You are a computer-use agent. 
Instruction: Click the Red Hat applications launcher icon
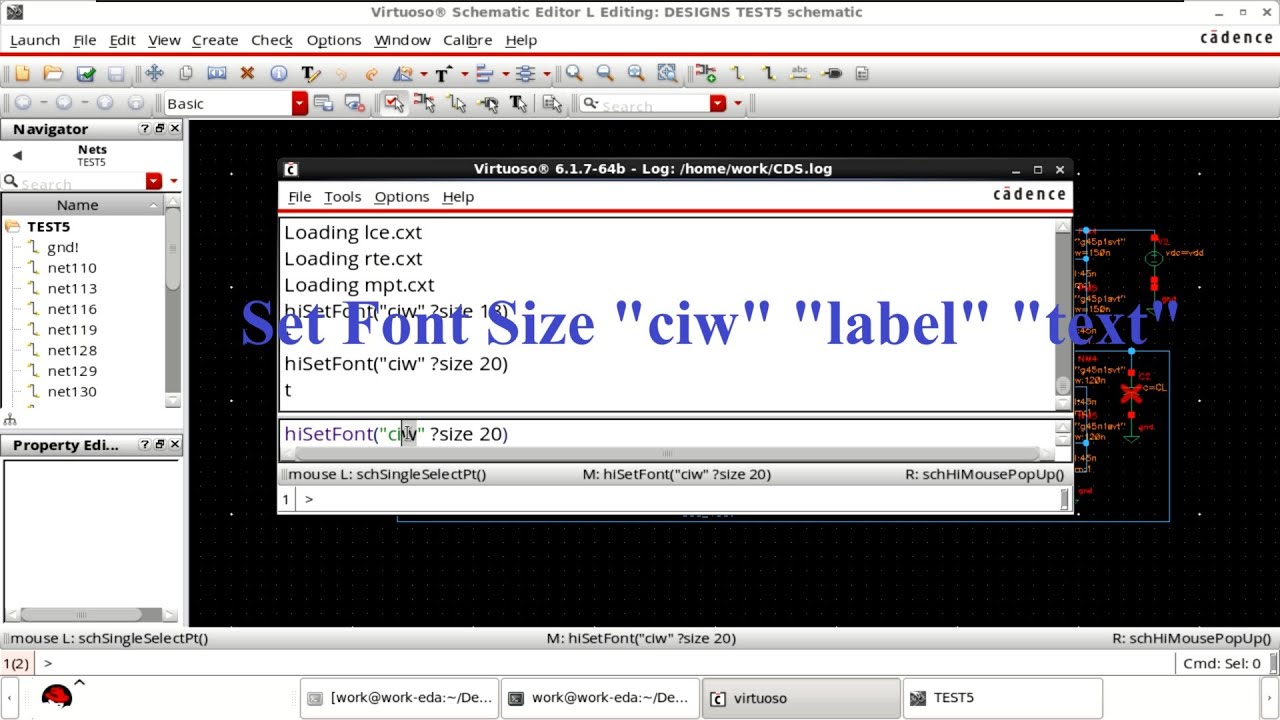(x=57, y=695)
